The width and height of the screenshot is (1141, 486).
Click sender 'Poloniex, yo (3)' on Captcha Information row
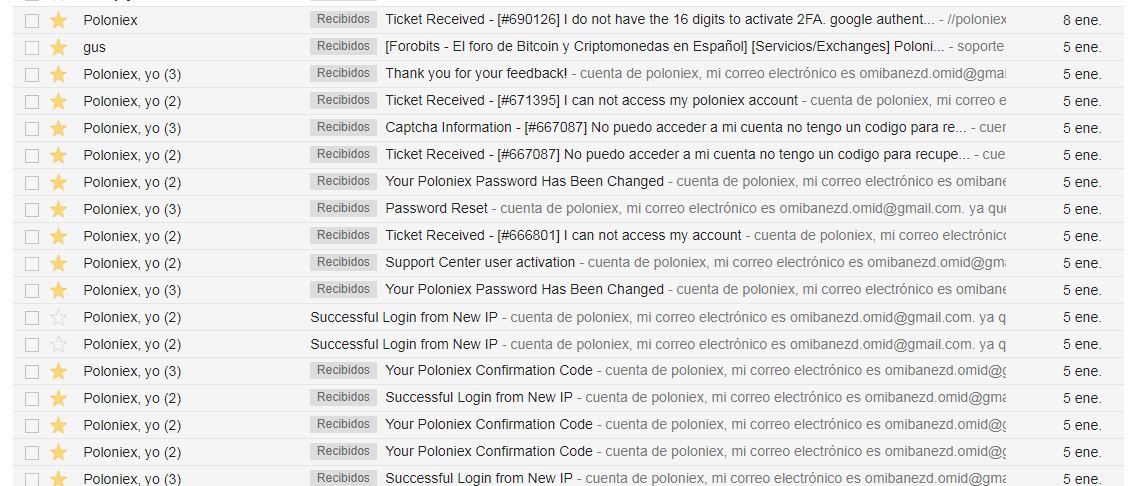coord(132,128)
